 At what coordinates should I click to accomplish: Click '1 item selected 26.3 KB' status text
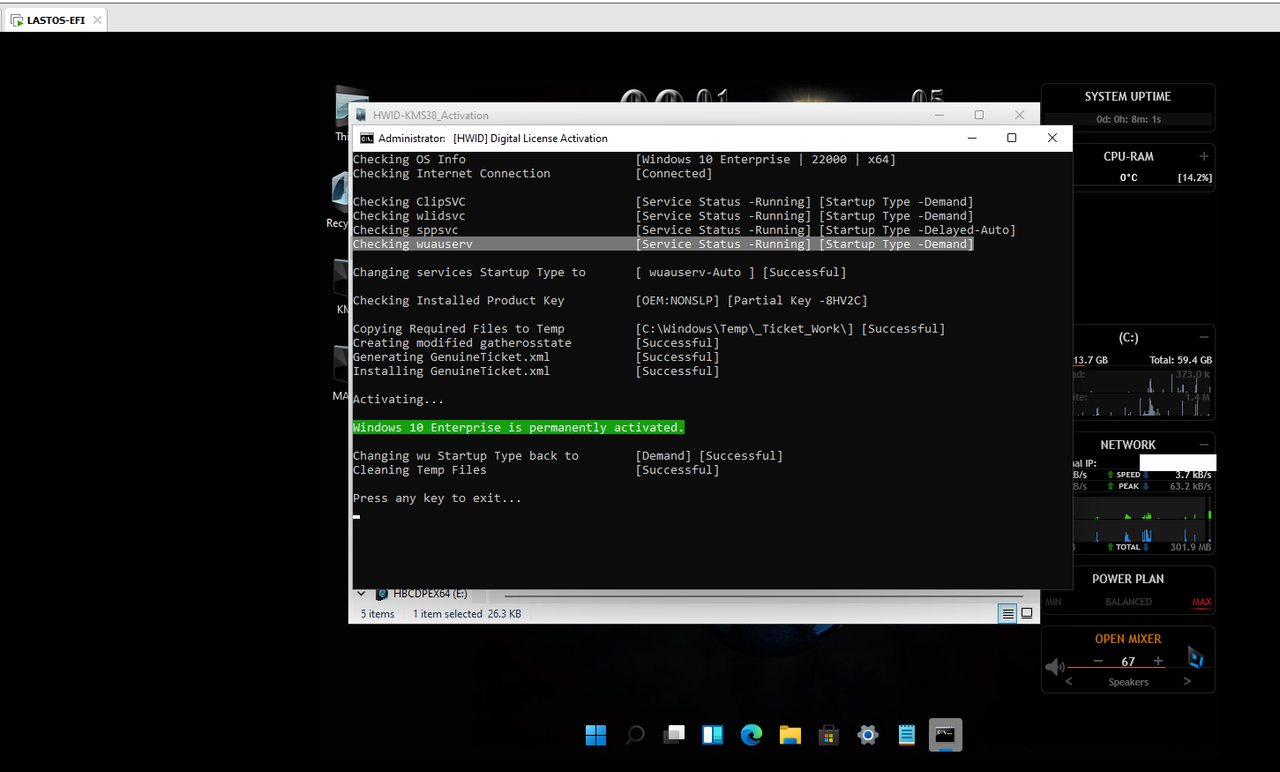pos(467,614)
